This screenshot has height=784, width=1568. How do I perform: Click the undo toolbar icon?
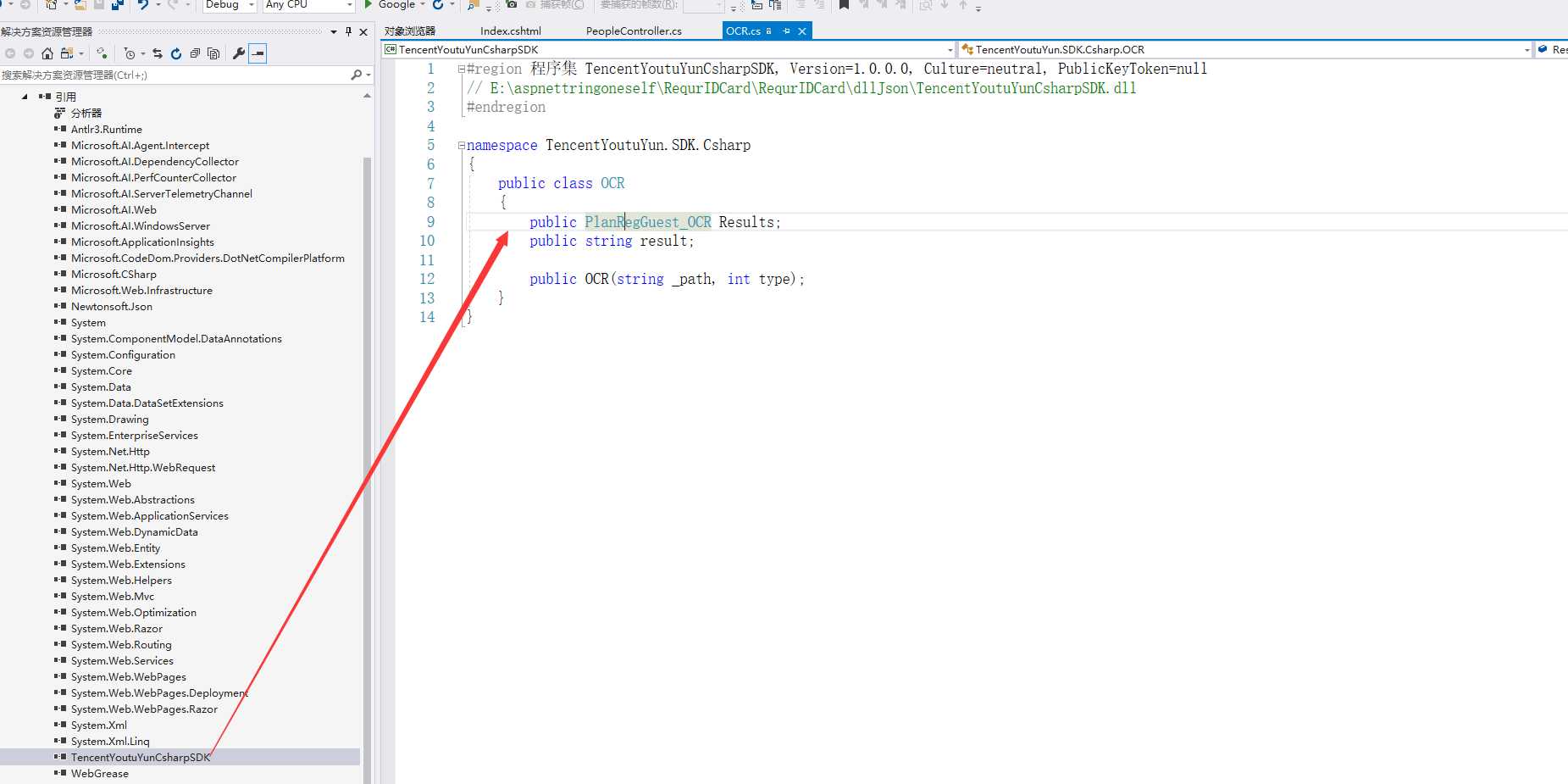coord(142,5)
